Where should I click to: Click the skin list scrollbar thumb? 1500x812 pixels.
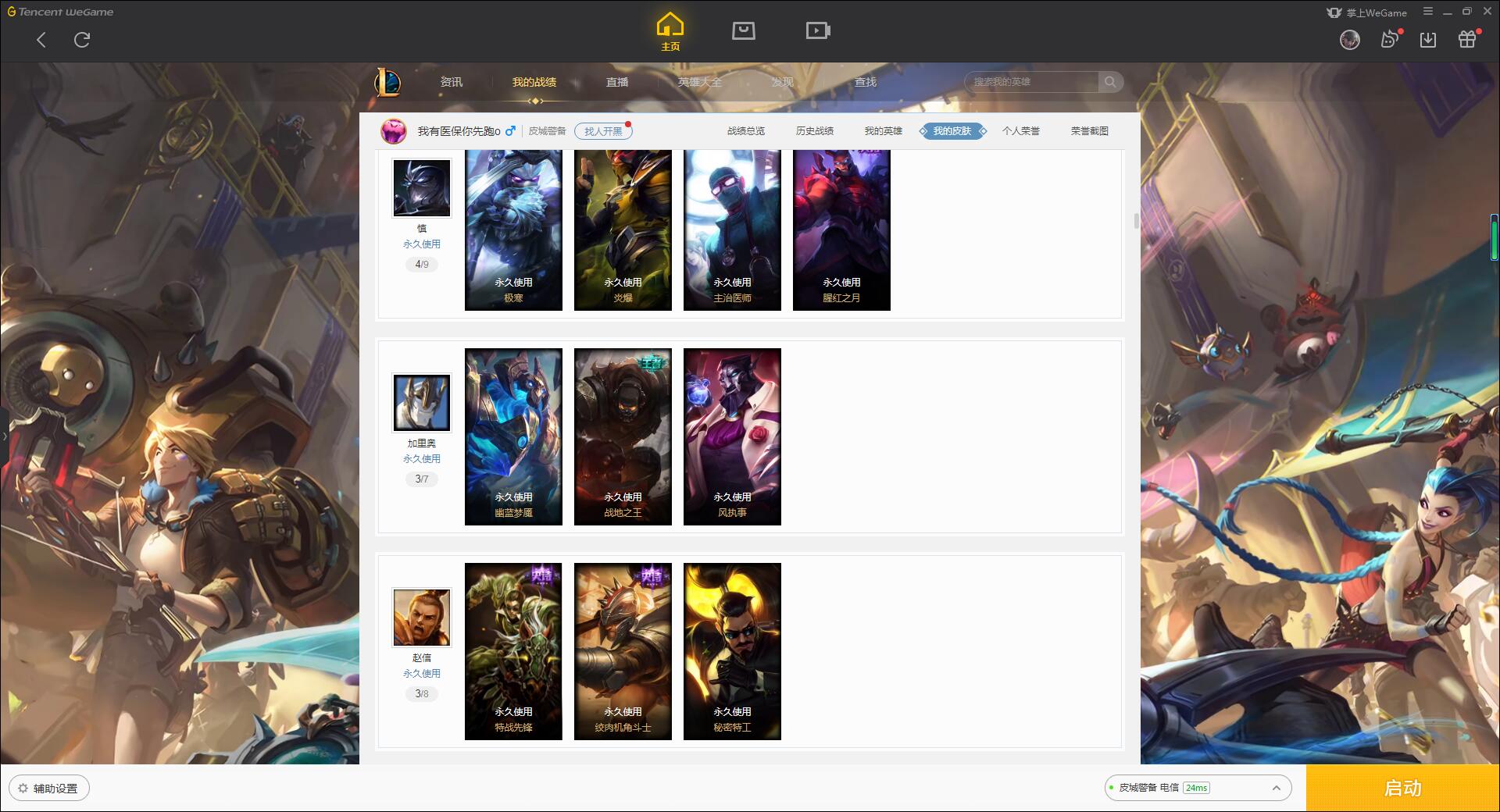[1136, 221]
